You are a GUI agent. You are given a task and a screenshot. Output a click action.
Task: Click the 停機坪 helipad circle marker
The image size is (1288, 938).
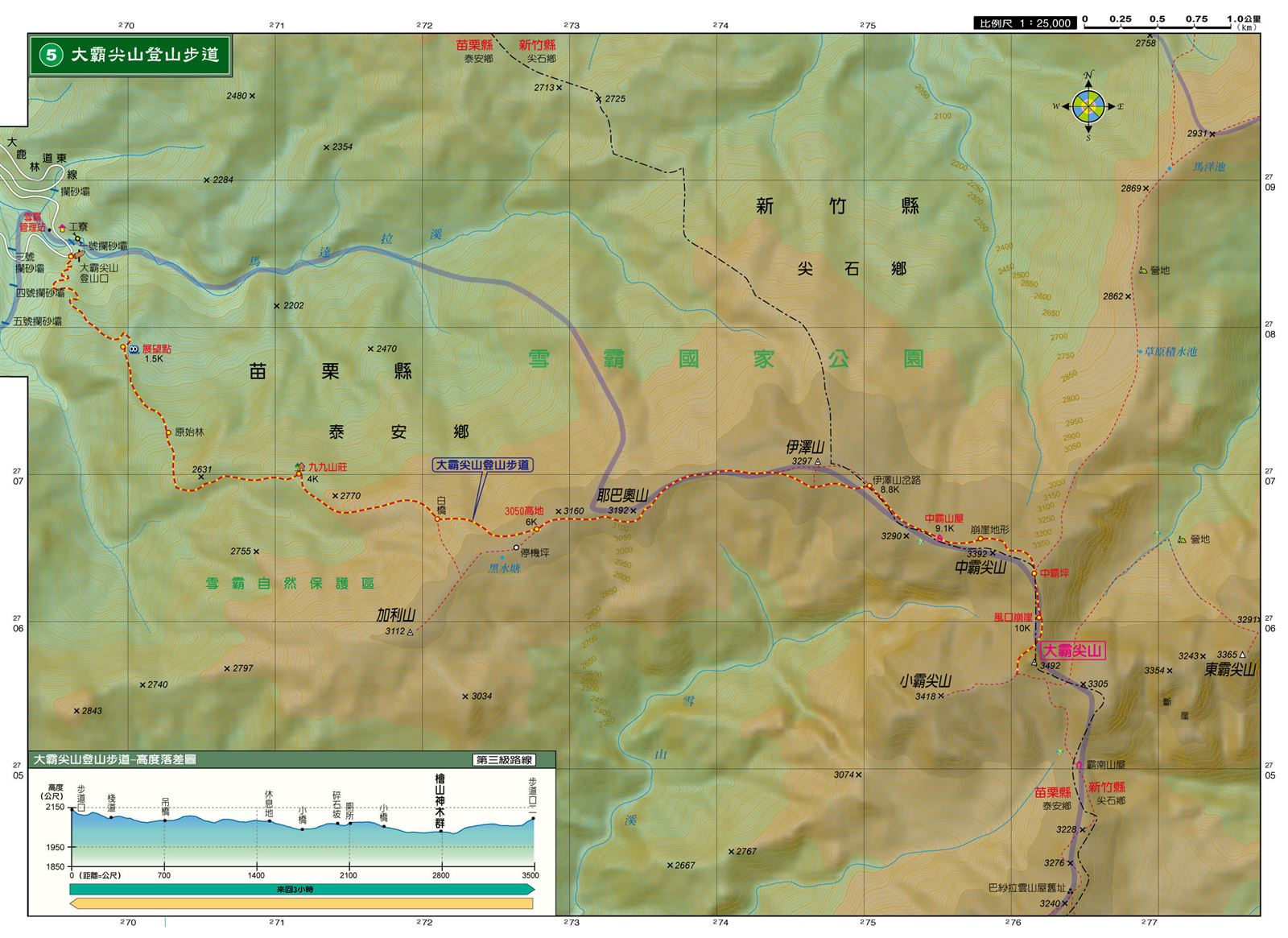[x=515, y=548]
